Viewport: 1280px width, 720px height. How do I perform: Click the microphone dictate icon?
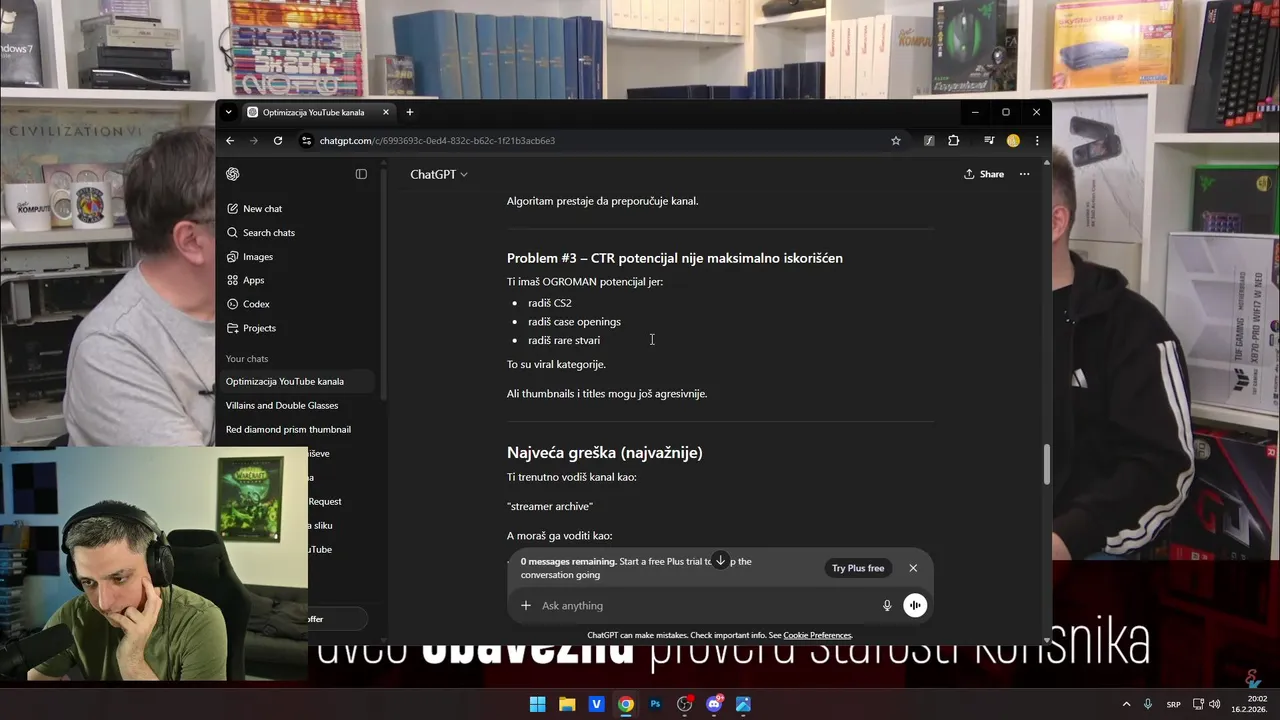coord(887,605)
